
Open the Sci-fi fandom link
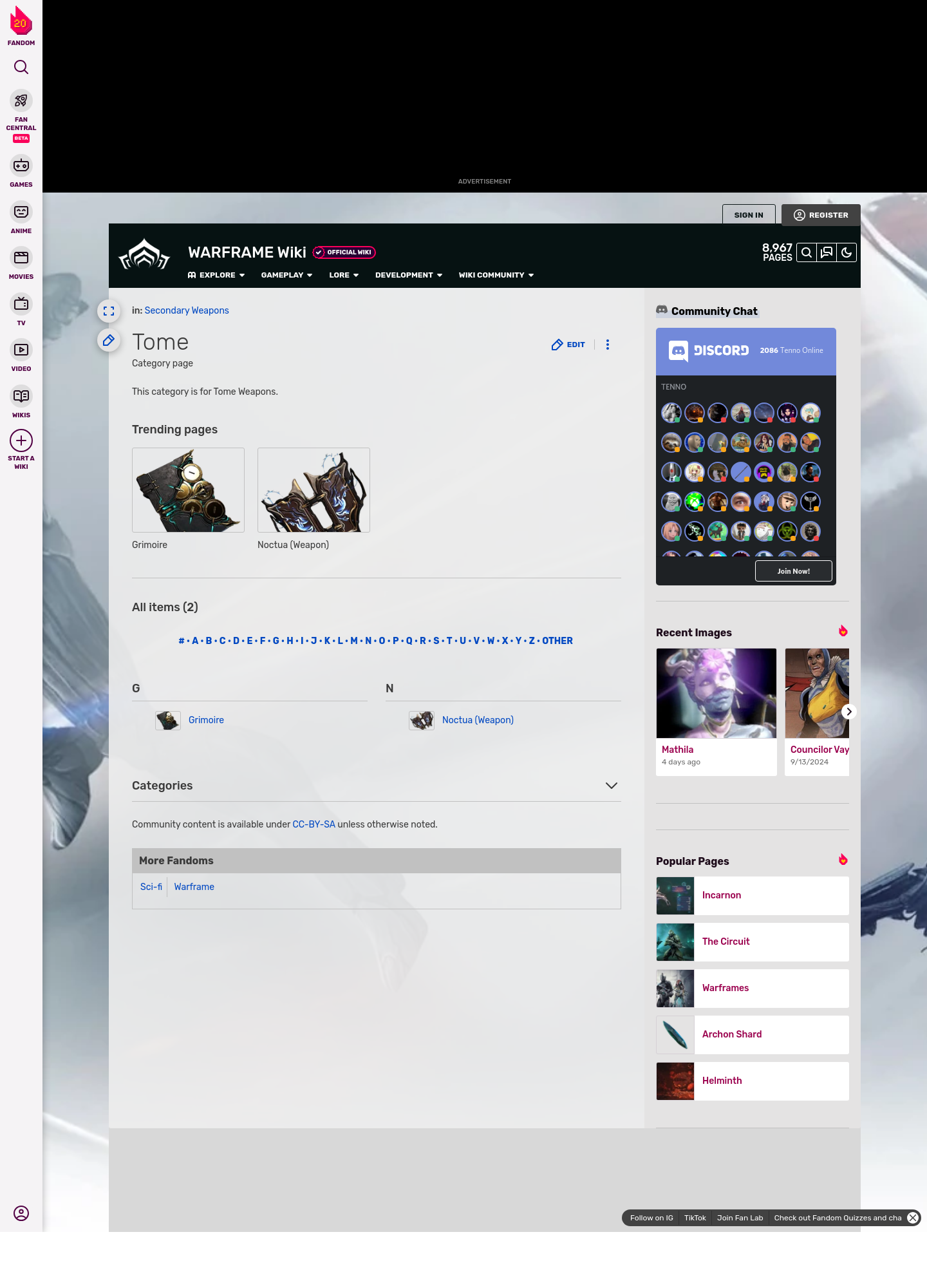pyautogui.click(x=151, y=887)
